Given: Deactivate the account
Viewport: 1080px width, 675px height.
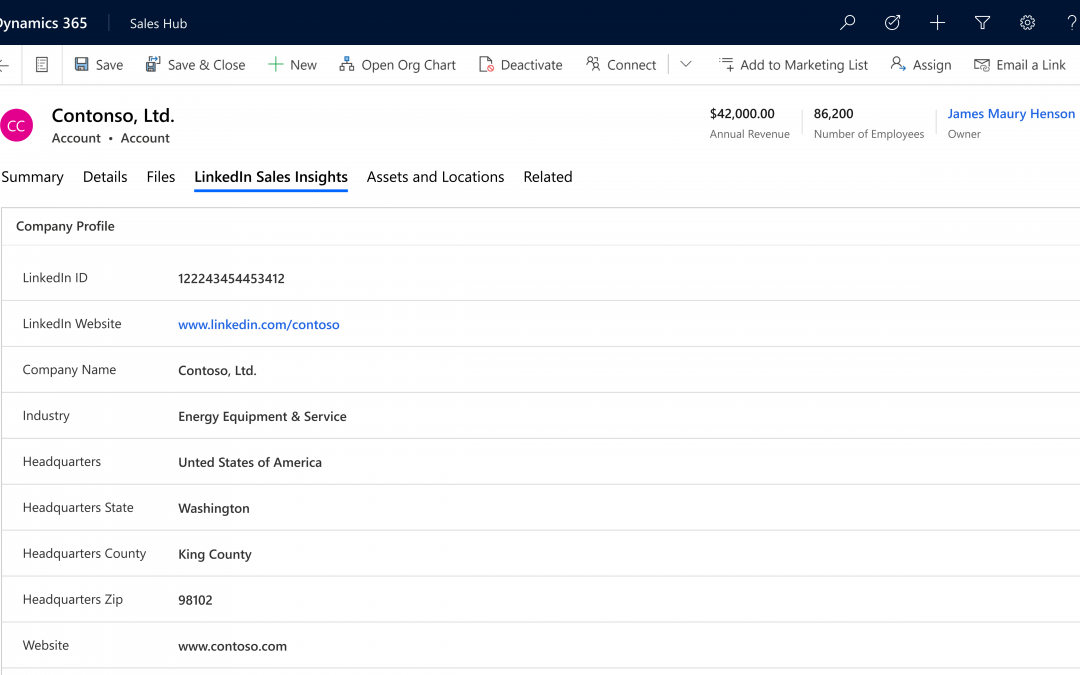Looking at the screenshot, I should click(x=521, y=65).
